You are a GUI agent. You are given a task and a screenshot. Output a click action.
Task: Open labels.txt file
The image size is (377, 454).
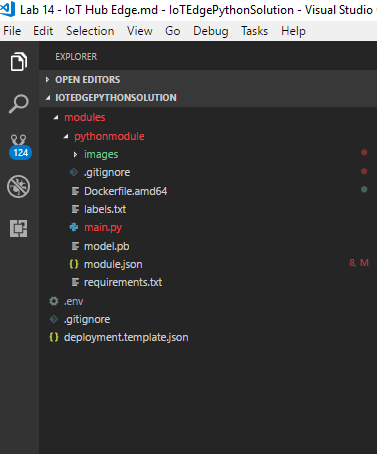(x=105, y=209)
